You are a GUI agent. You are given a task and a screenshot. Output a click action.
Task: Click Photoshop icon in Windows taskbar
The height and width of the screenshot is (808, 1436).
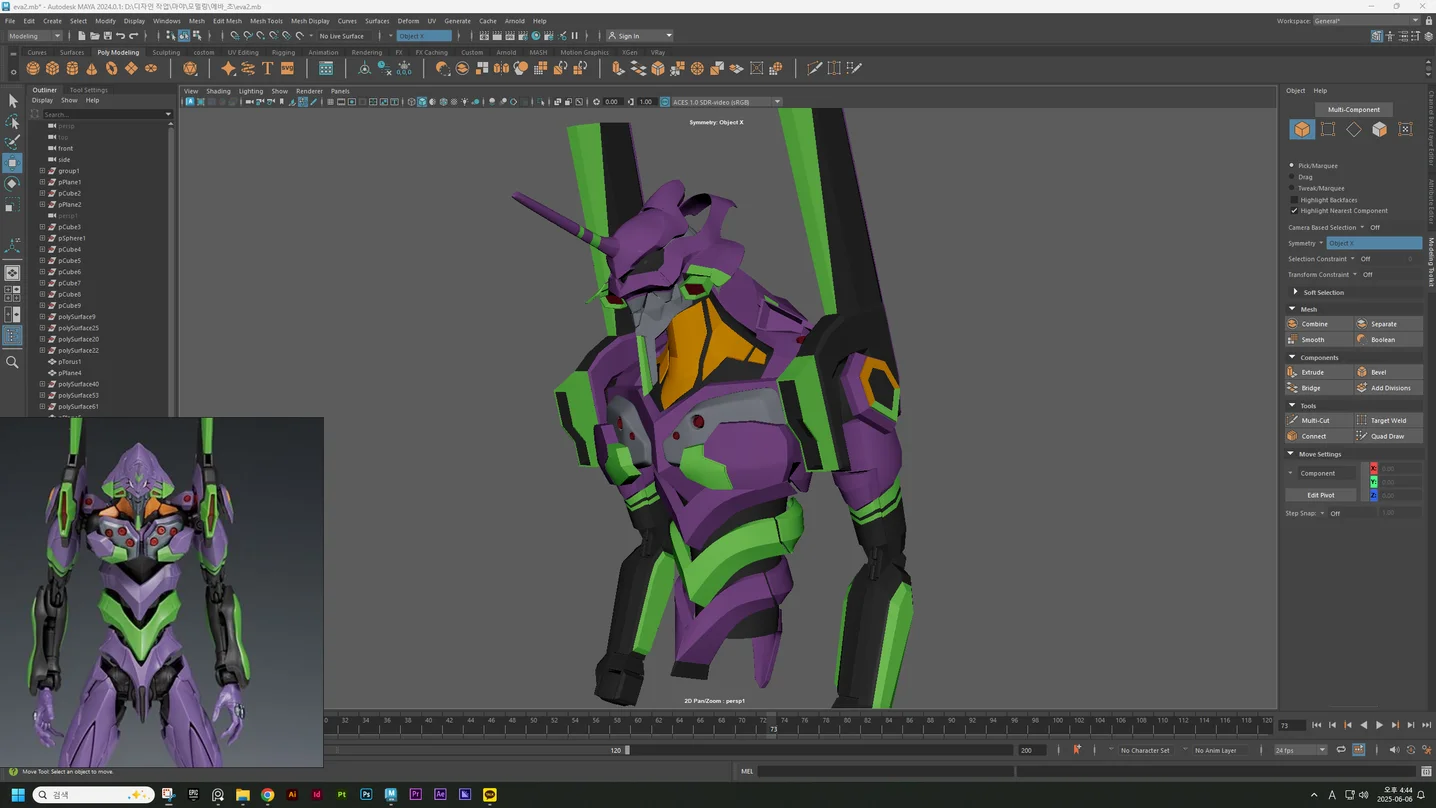366,795
